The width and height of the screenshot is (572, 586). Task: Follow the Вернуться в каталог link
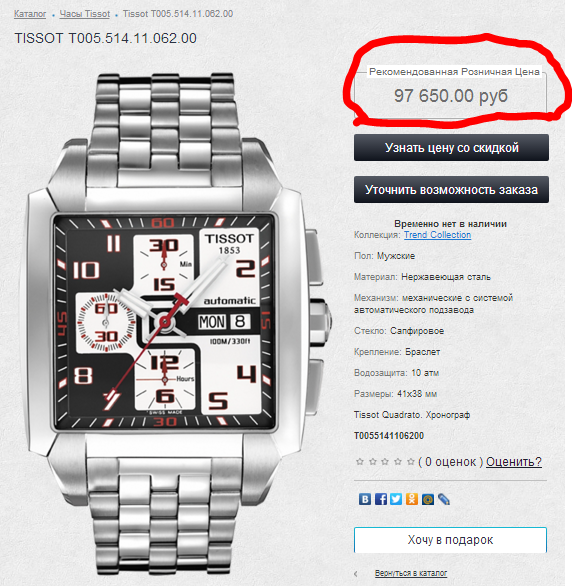click(x=411, y=573)
